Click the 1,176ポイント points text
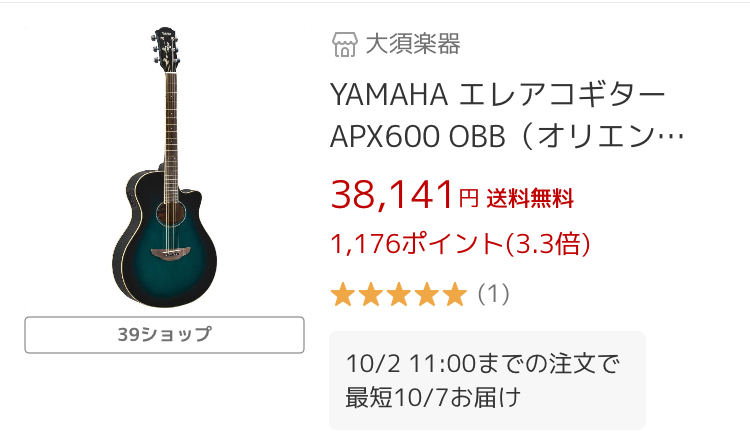This screenshot has width=750, height=441. (x=414, y=243)
